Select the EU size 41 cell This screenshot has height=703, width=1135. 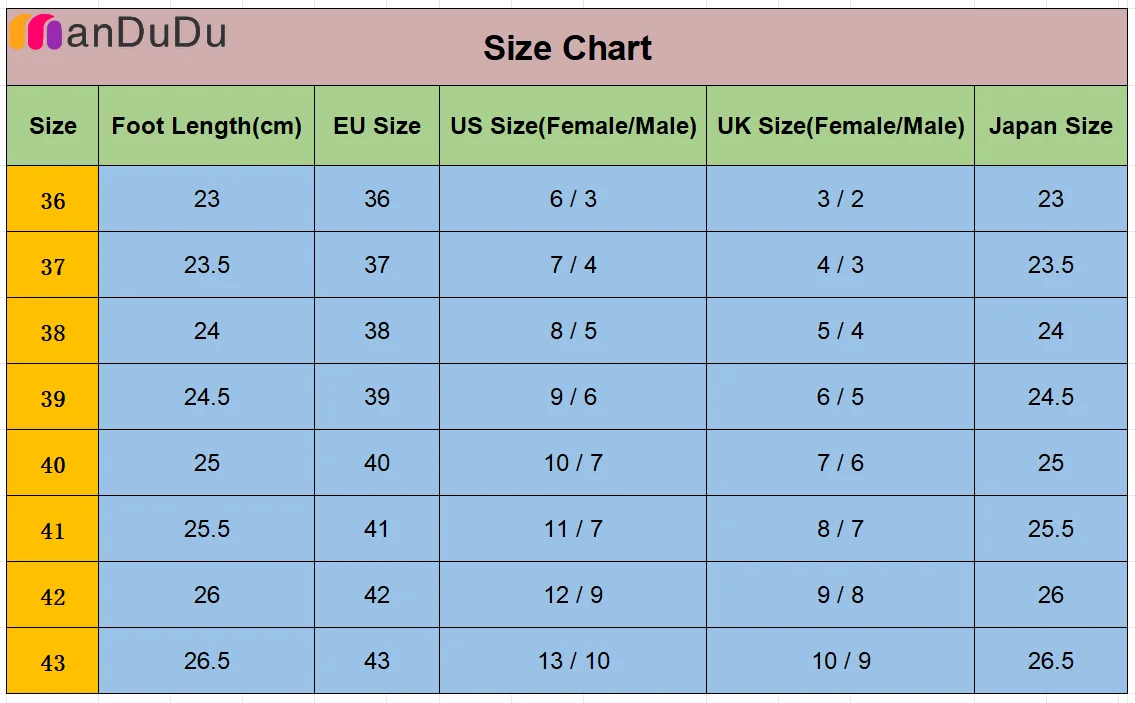click(x=377, y=529)
